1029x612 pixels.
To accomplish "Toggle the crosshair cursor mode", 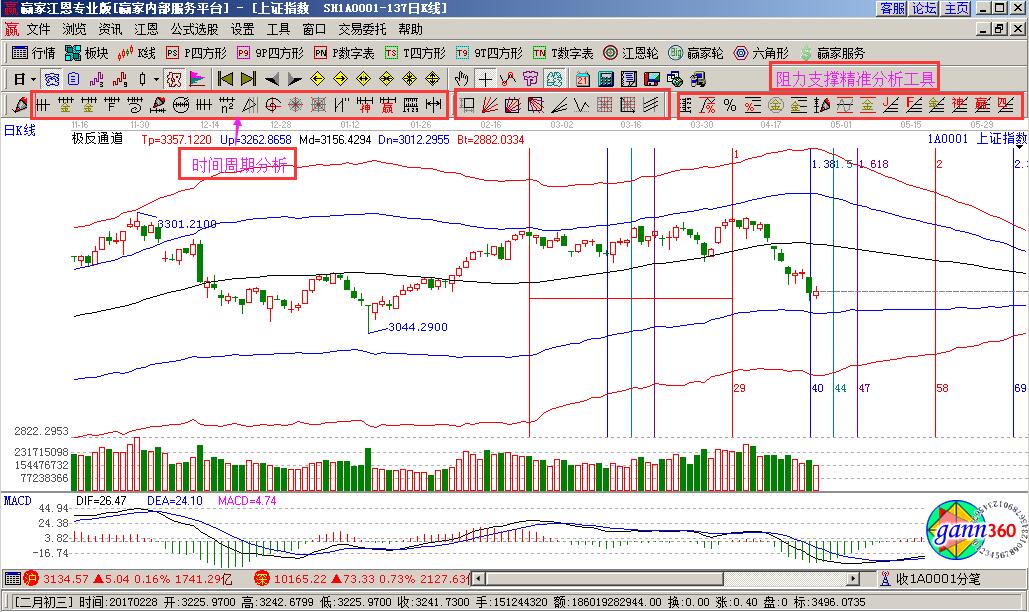I will [x=485, y=79].
